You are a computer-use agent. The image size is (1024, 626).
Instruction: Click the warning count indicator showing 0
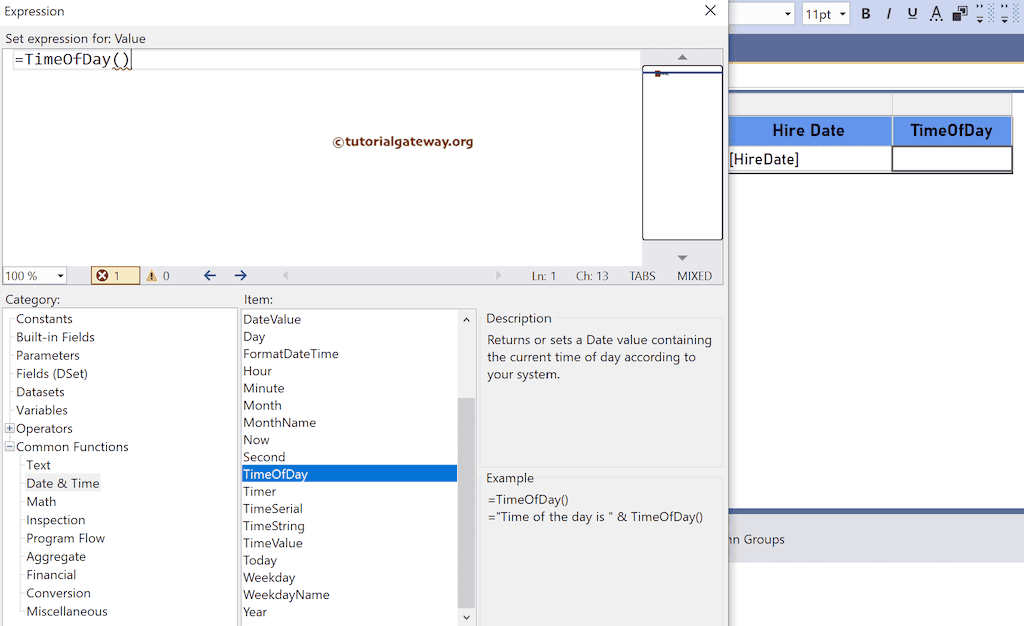[158, 275]
